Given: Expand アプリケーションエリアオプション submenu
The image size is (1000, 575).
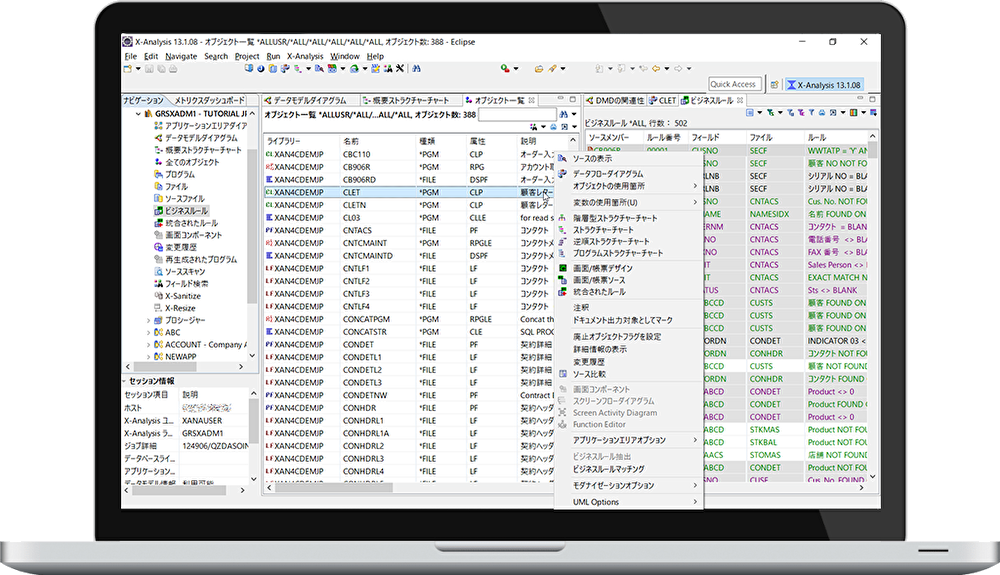Looking at the screenshot, I should tap(628, 440).
